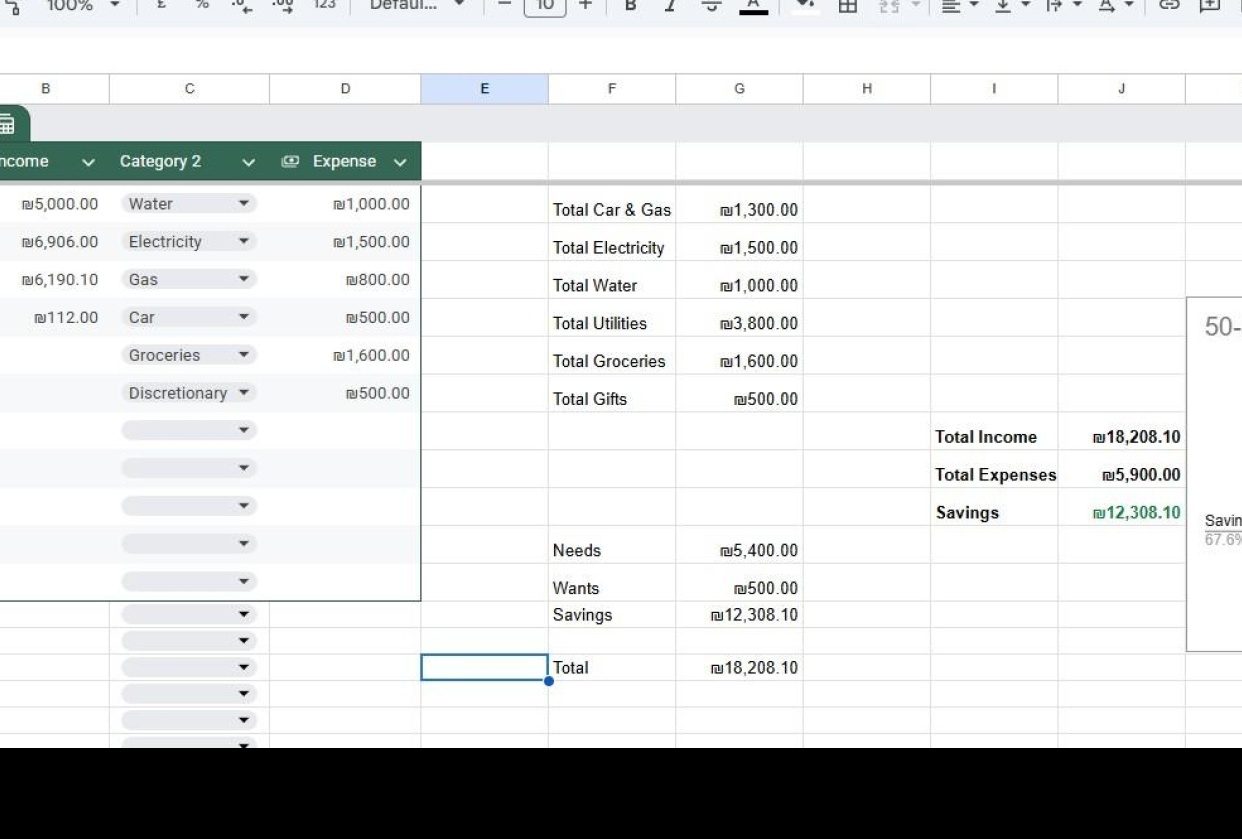Decrease font size with the minus button
This screenshot has height=839, width=1242.
(505, 5)
